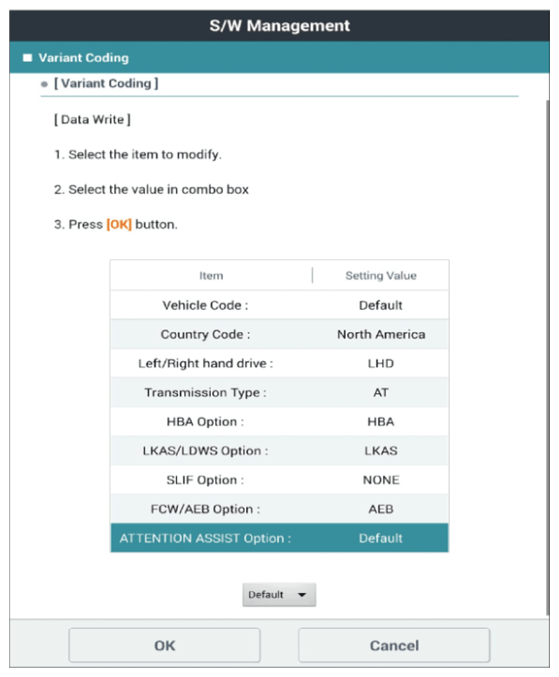Viewport: 559px width, 677px height.
Task: Click the vertical scrollbar on the right
Action: click(x=548, y=357)
